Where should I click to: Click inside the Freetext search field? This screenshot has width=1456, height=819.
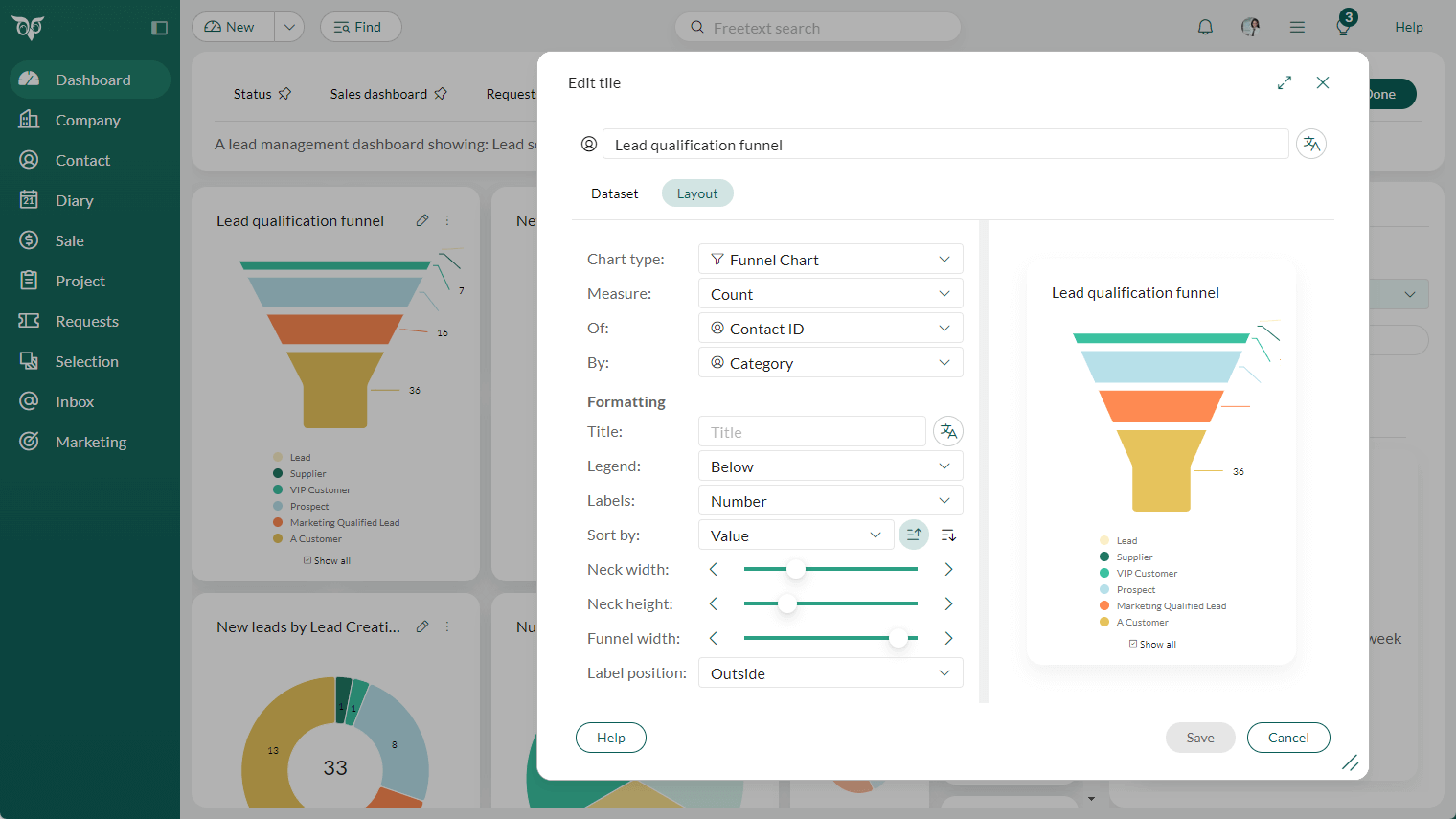817,27
